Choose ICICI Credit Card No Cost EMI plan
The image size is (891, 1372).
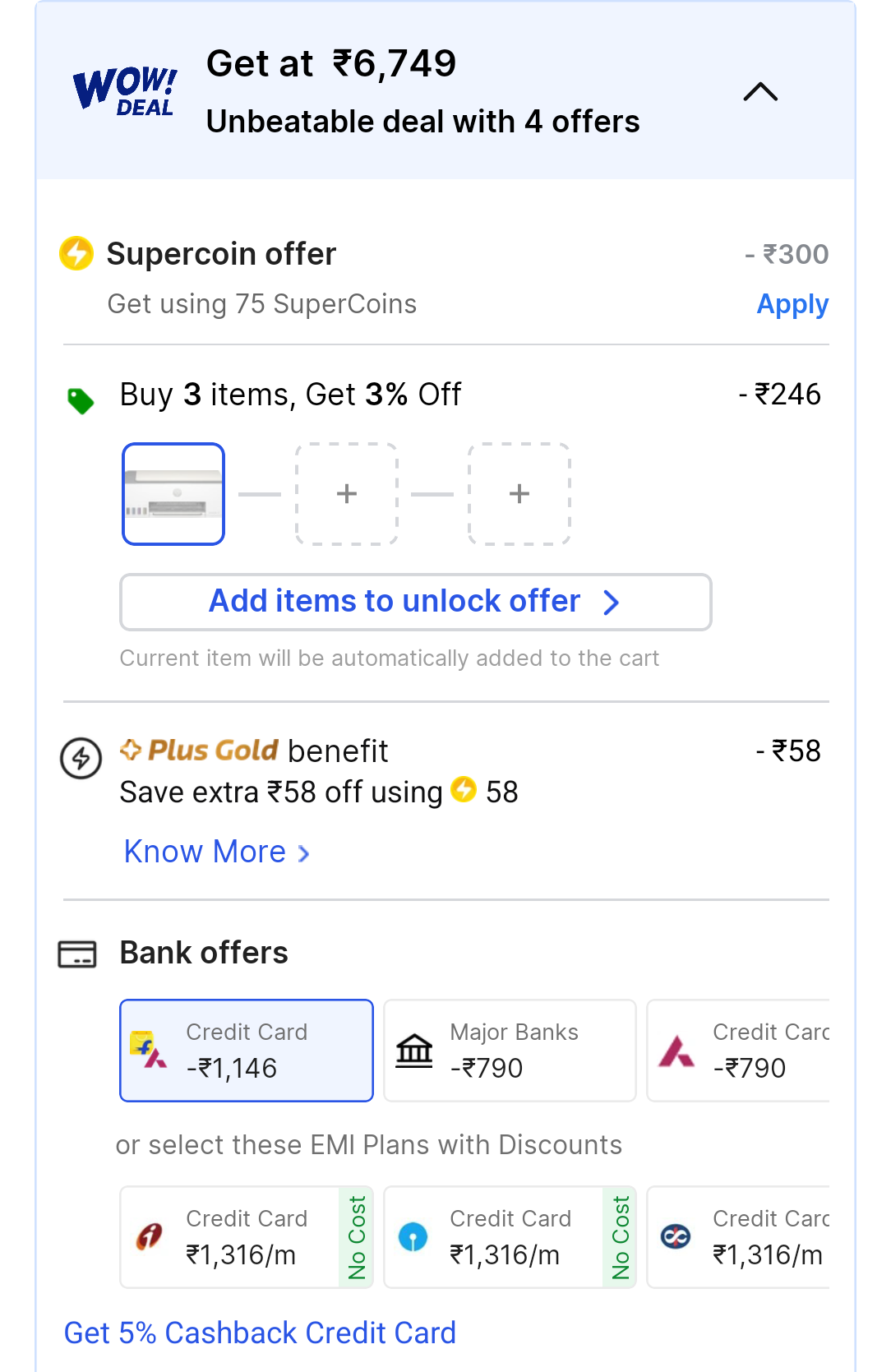247,1237
